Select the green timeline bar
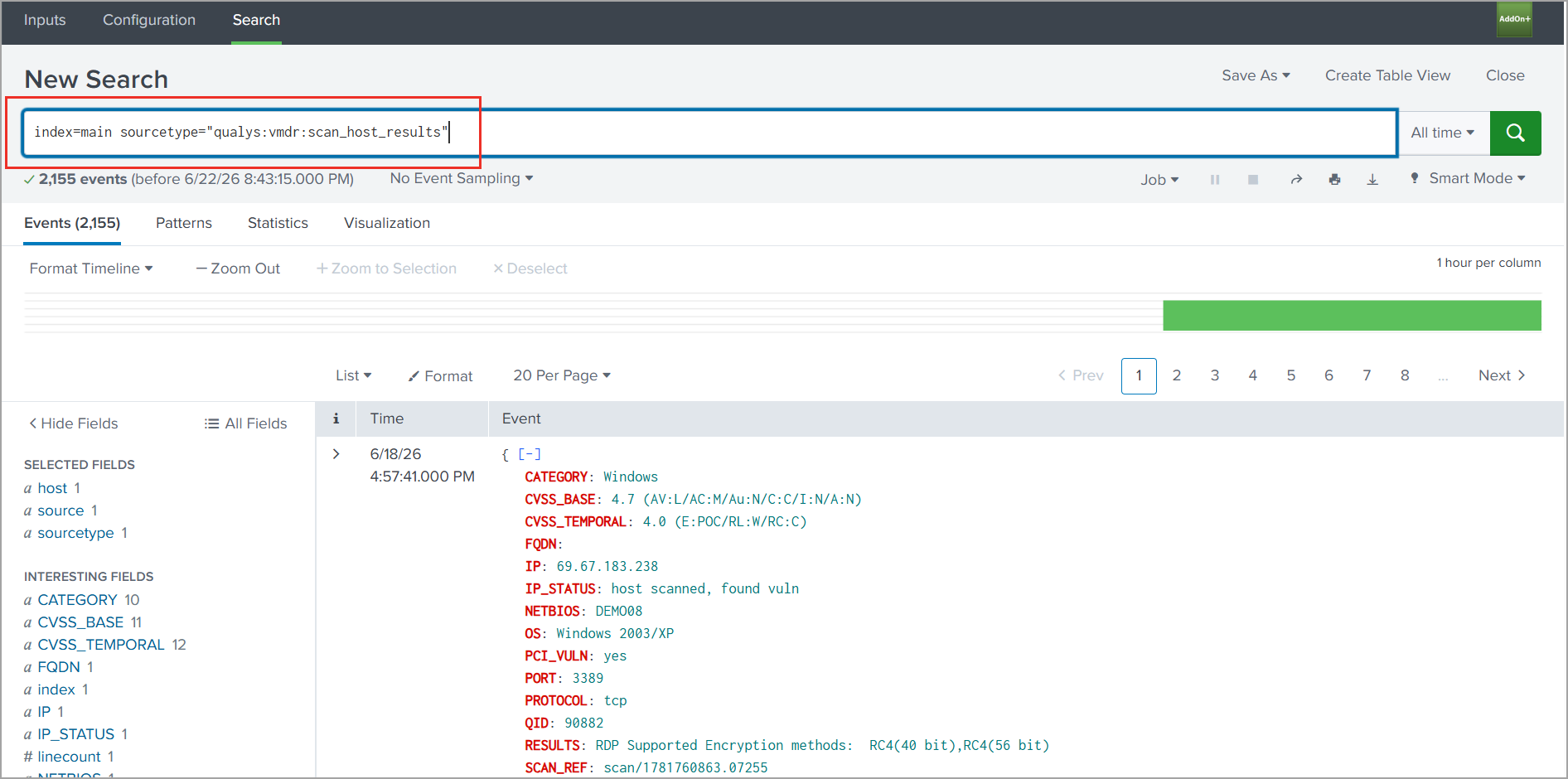1568x779 pixels. [1352, 316]
